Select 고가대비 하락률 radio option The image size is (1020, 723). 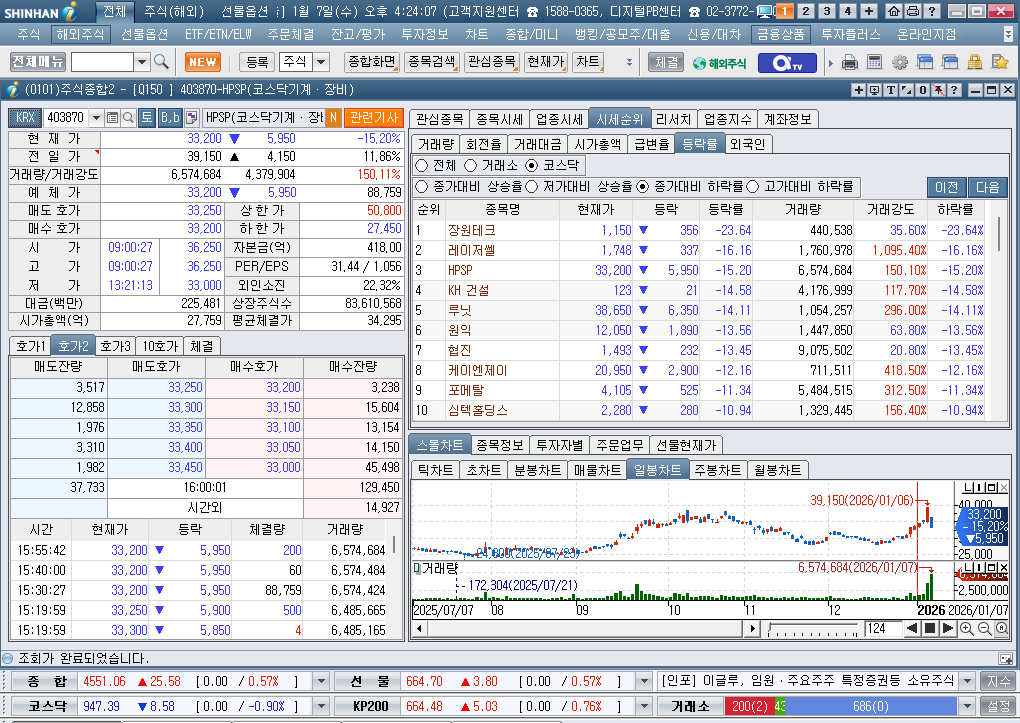click(x=753, y=187)
